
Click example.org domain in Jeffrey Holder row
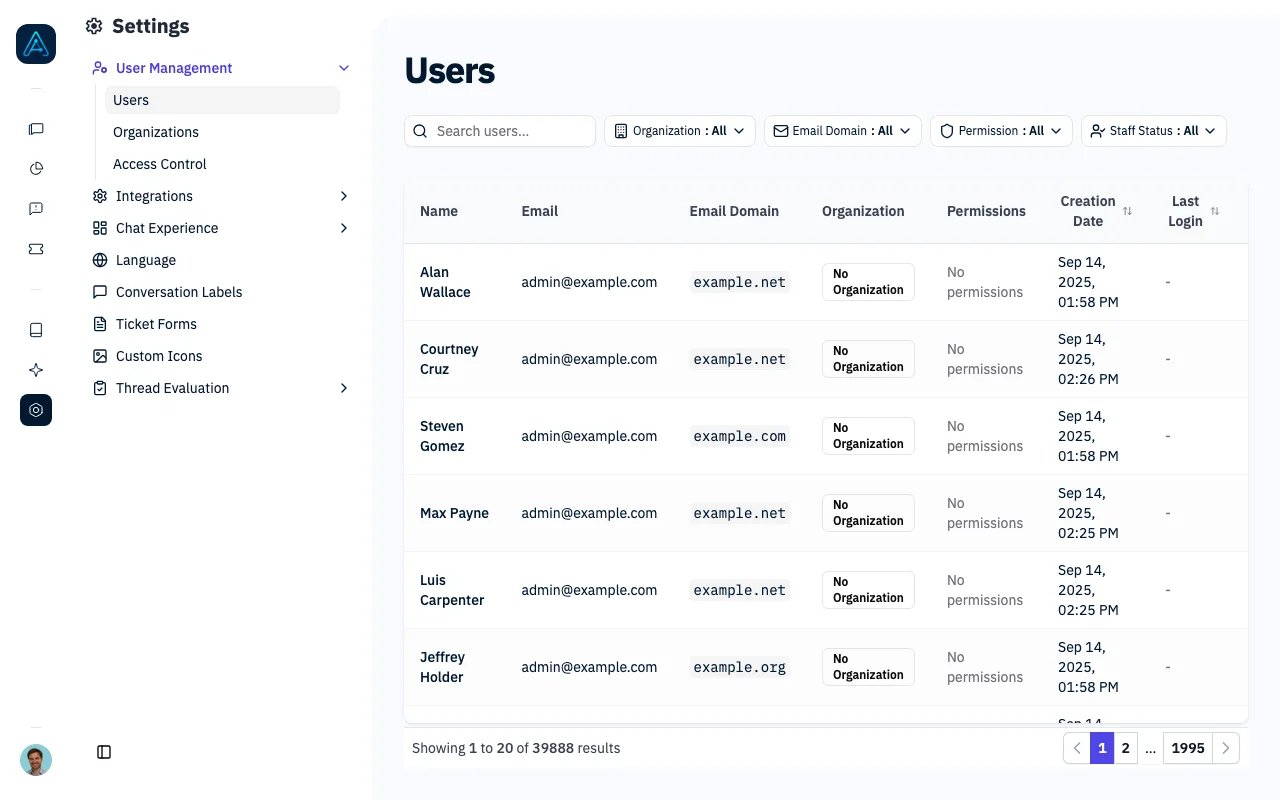point(740,667)
